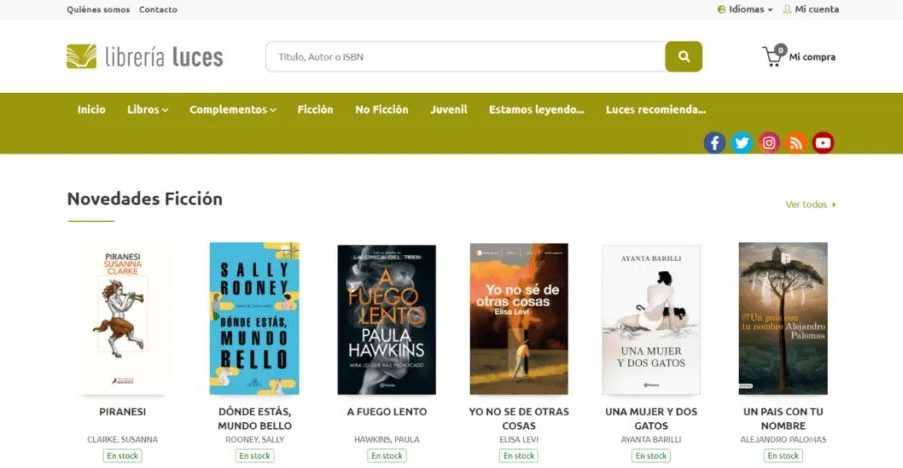Click author ROONEY, SALLY
The width and height of the screenshot is (903, 468).
coord(255,439)
